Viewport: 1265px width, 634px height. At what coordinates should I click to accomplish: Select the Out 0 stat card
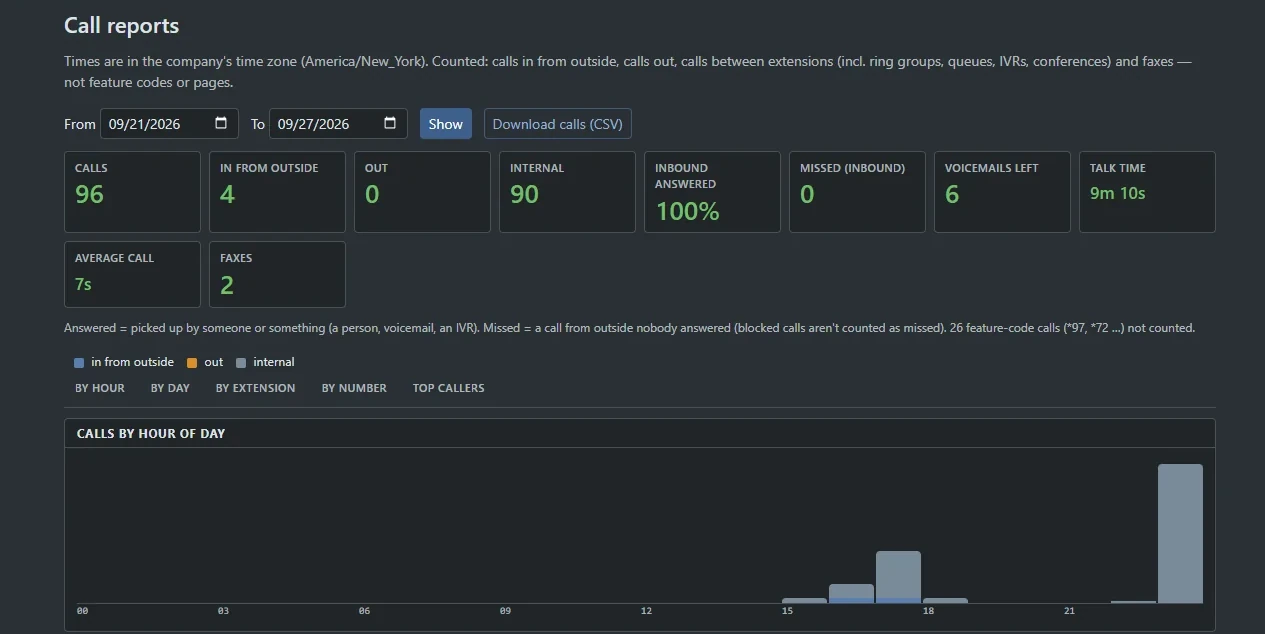coord(422,192)
